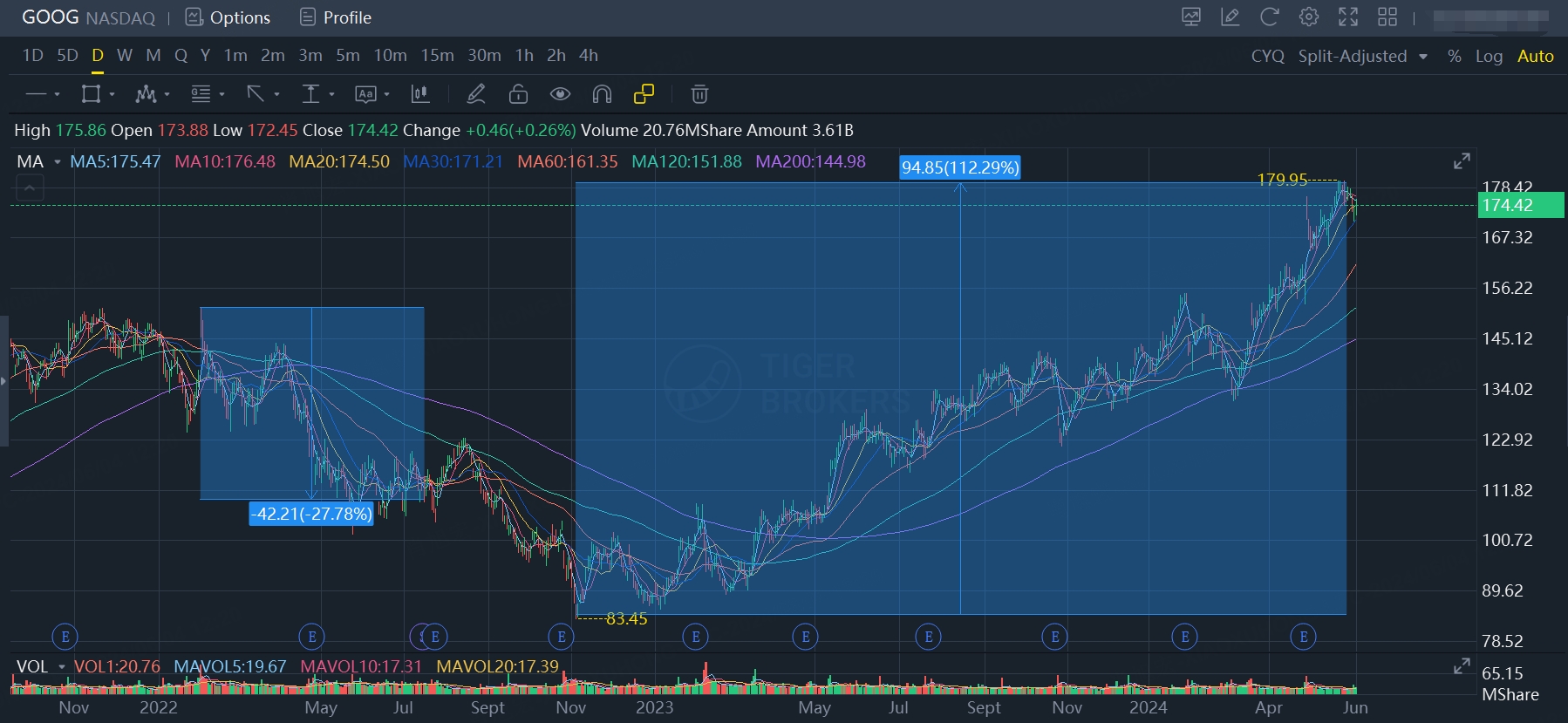Image resolution: width=1568 pixels, height=723 pixels.
Task: Expand the left side panel handle
Action: point(4,381)
